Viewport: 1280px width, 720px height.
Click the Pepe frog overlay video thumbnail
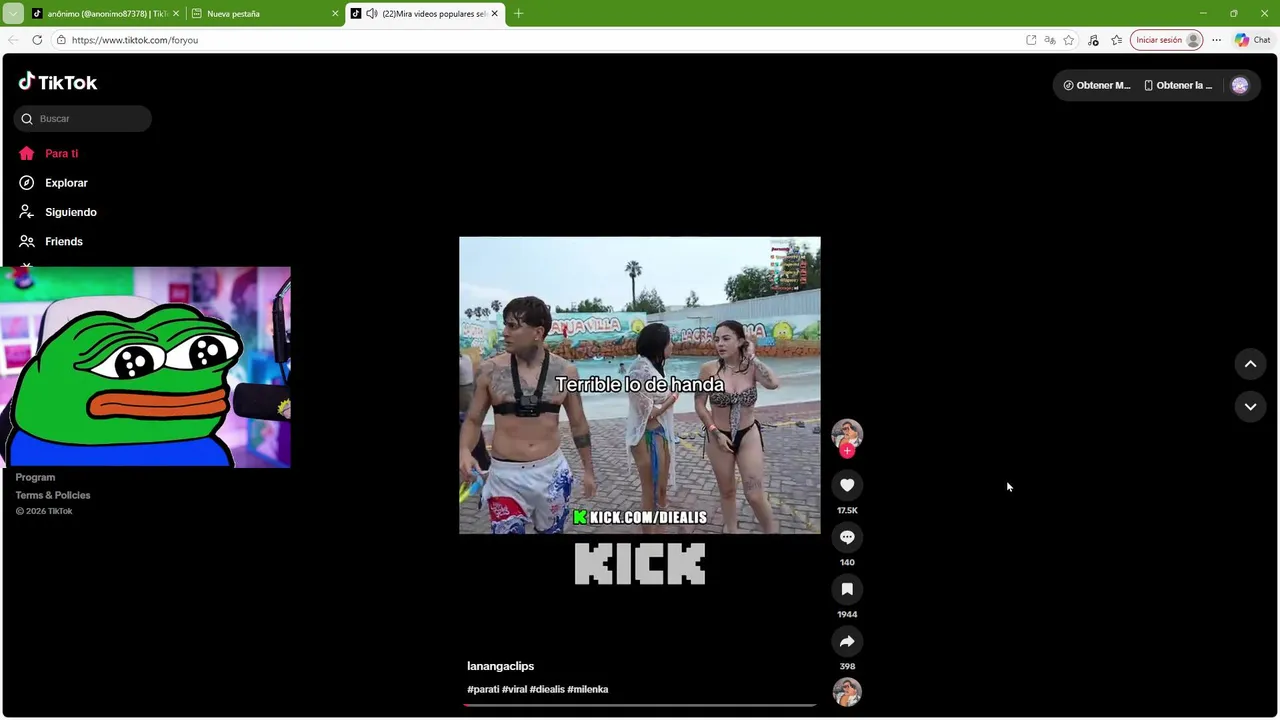pyautogui.click(x=146, y=367)
